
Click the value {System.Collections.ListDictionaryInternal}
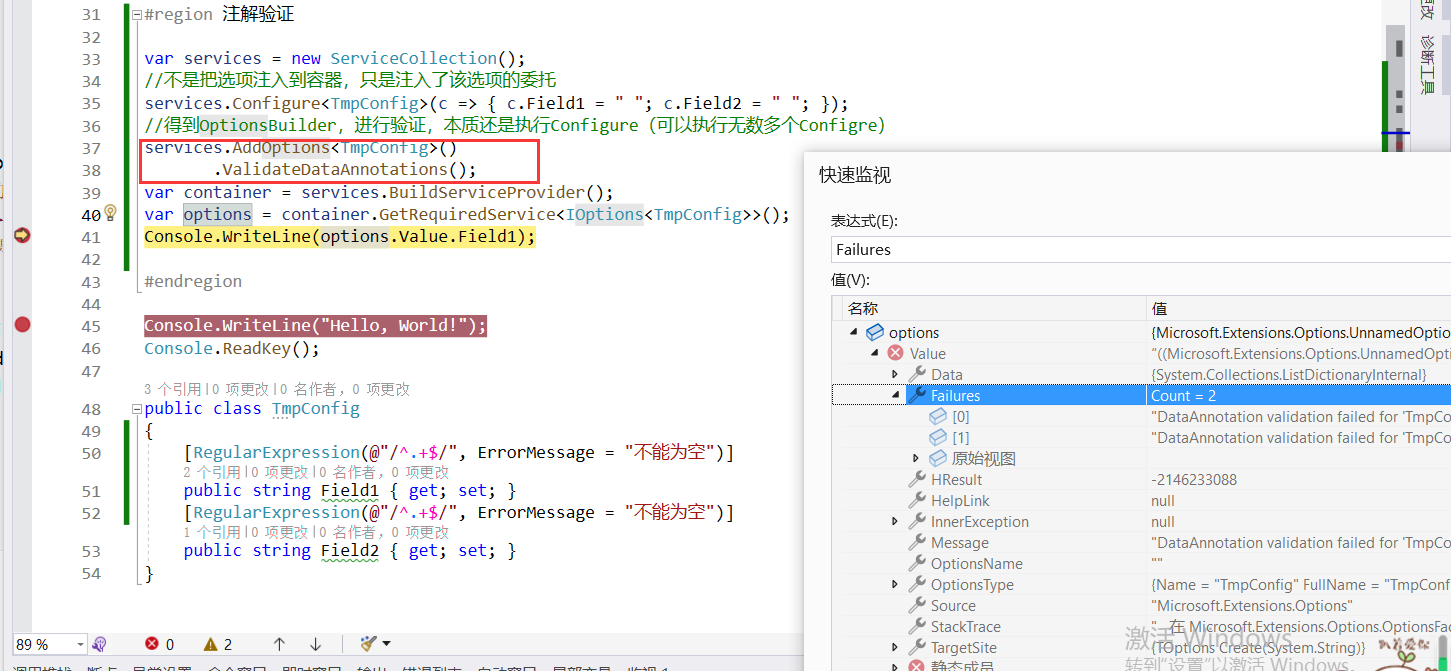coord(1289,374)
